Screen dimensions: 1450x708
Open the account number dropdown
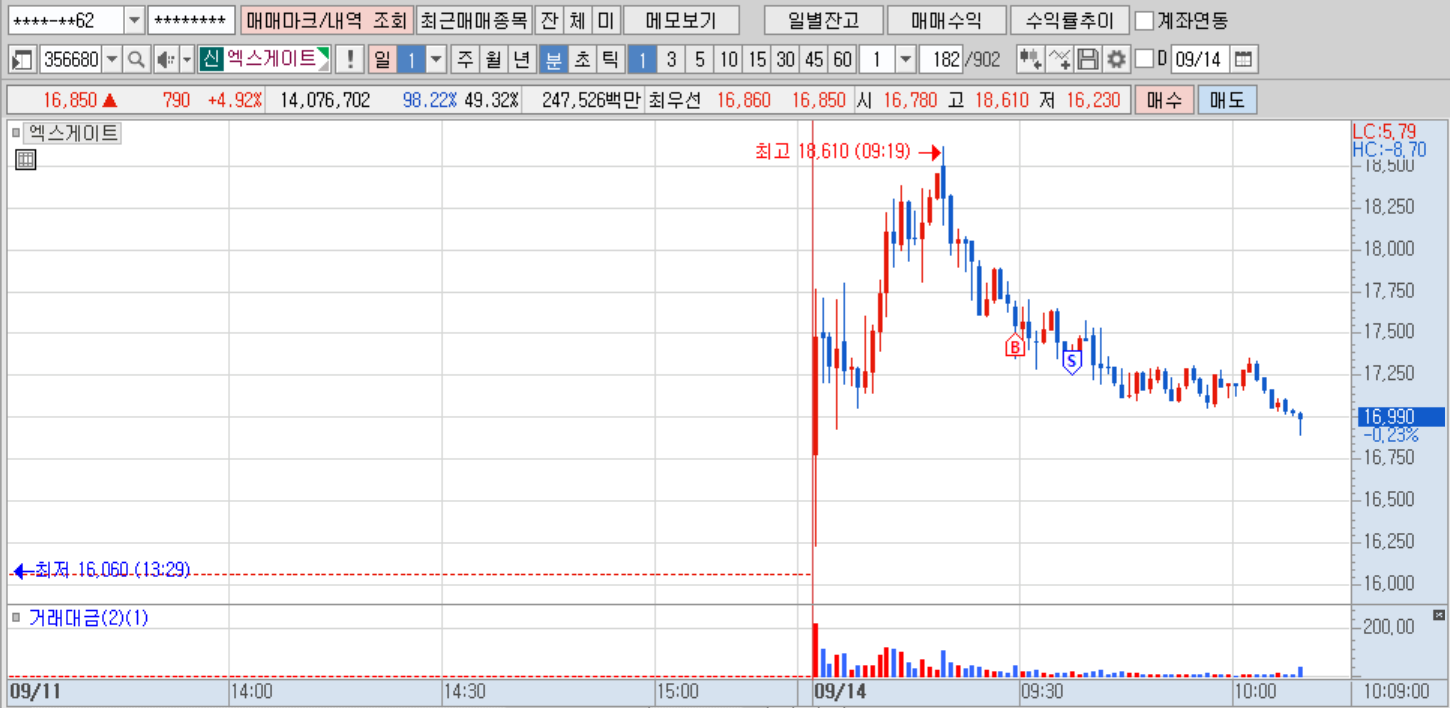click(134, 20)
